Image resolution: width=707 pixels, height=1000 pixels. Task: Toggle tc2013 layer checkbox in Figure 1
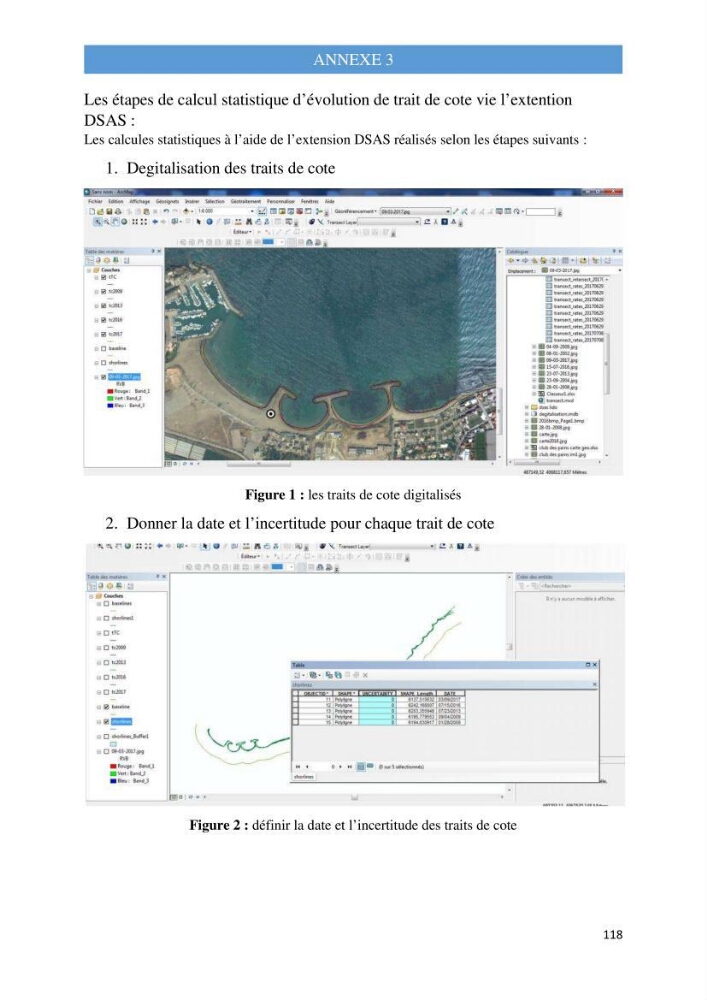coord(103,305)
